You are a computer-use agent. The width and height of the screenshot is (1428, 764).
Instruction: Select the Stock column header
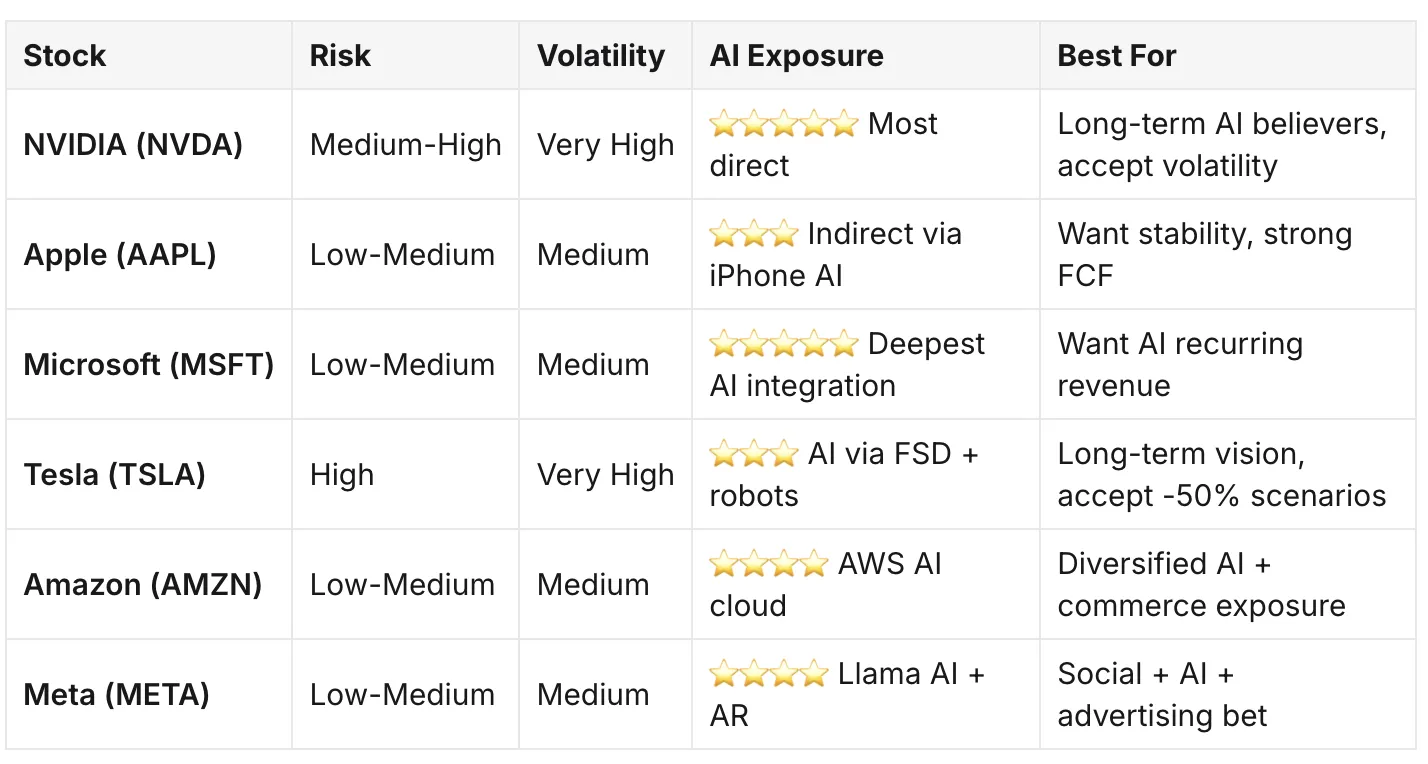(x=65, y=56)
